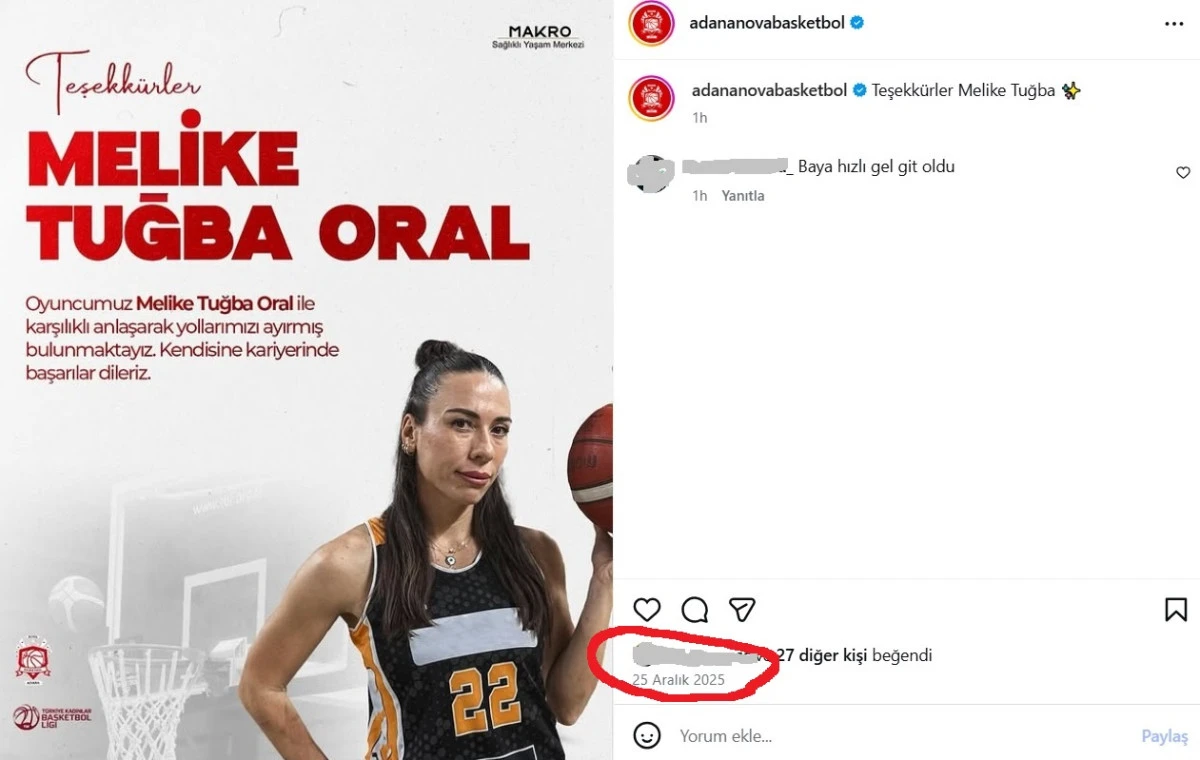Like the comment using small heart
This screenshot has width=1200, height=760.
pos(1183,173)
